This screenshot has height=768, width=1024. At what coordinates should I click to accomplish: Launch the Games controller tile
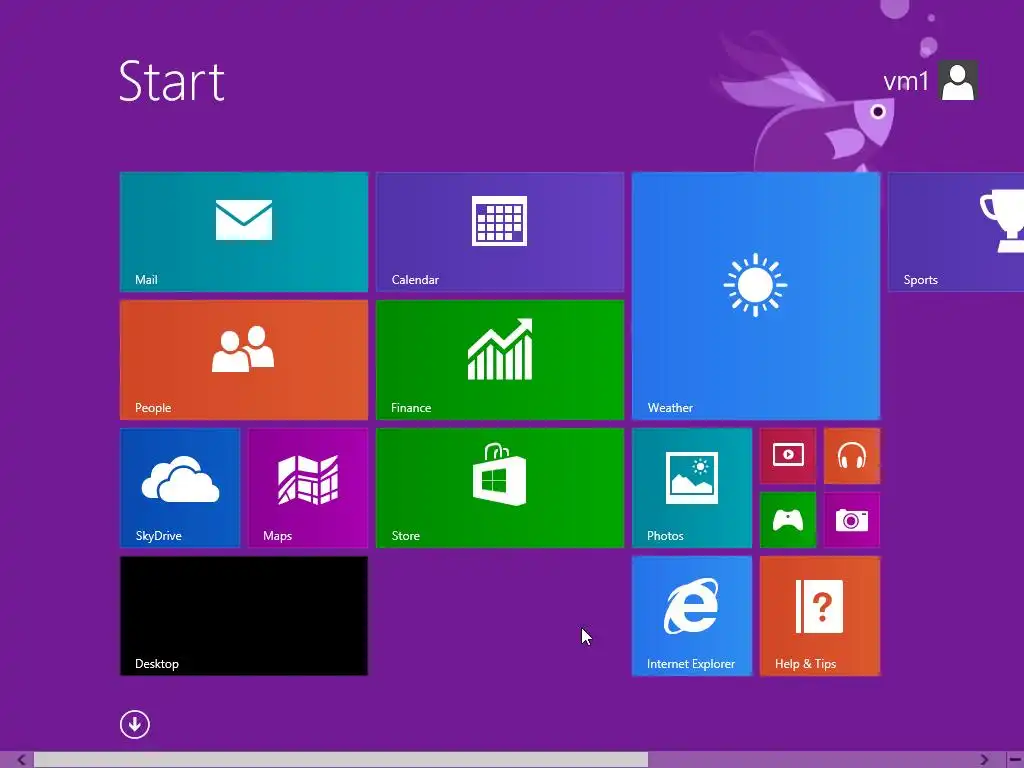coord(788,520)
